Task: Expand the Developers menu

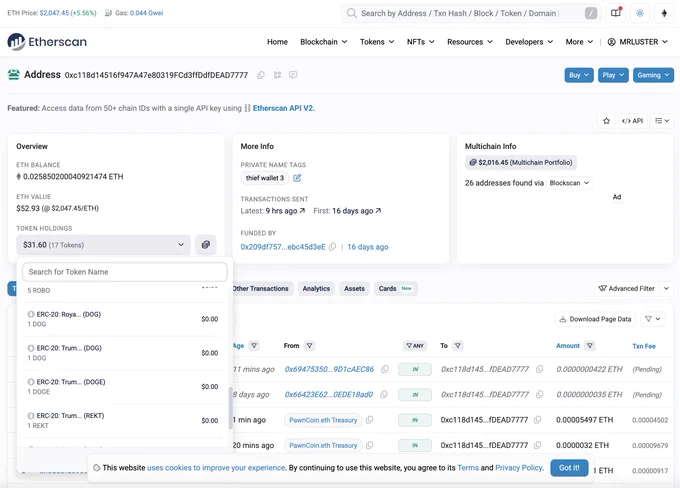Action: 529,42
